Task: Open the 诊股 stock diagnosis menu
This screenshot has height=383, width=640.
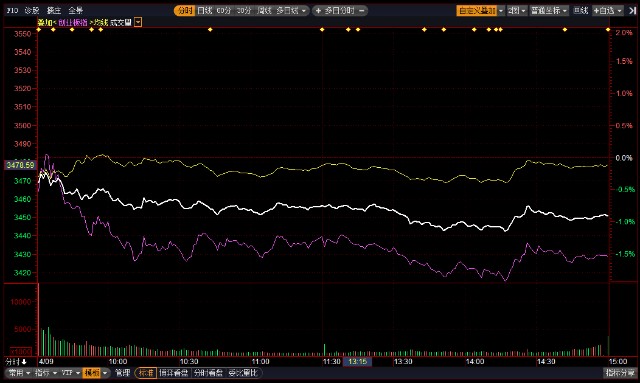Action: click(x=32, y=11)
